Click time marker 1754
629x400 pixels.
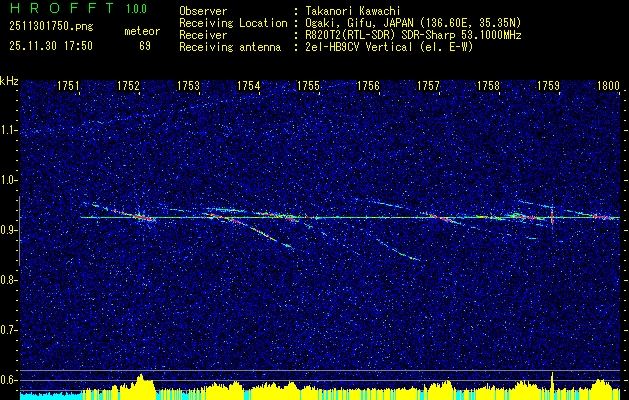click(x=249, y=86)
